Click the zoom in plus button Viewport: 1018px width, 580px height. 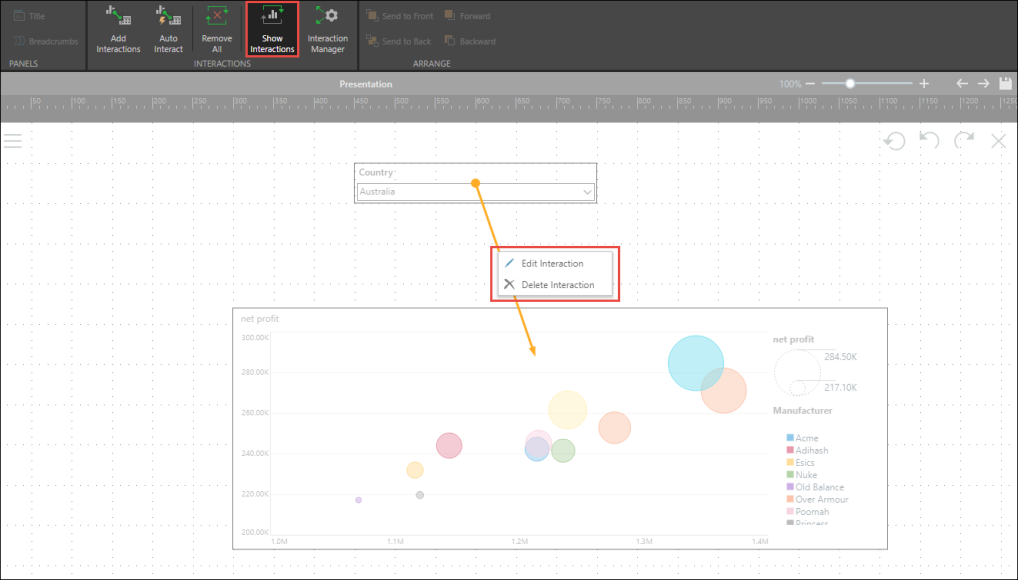(x=924, y=84)
